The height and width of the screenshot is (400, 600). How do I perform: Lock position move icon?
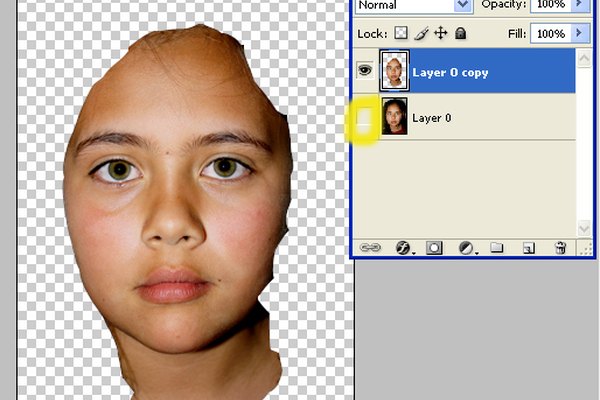click(x=441, y=33)
